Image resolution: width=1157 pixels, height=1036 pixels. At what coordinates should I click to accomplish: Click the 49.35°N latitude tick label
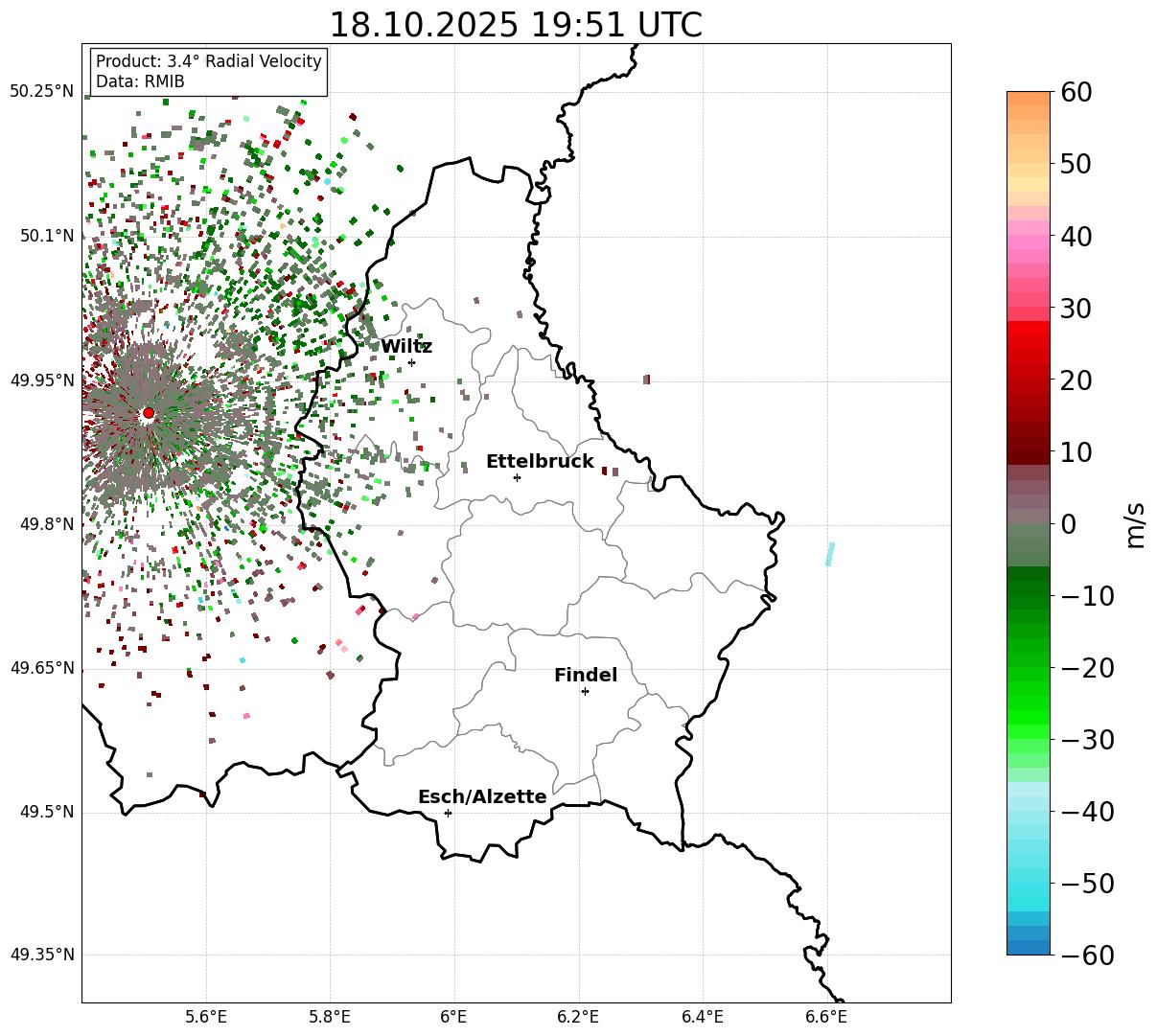41,955
